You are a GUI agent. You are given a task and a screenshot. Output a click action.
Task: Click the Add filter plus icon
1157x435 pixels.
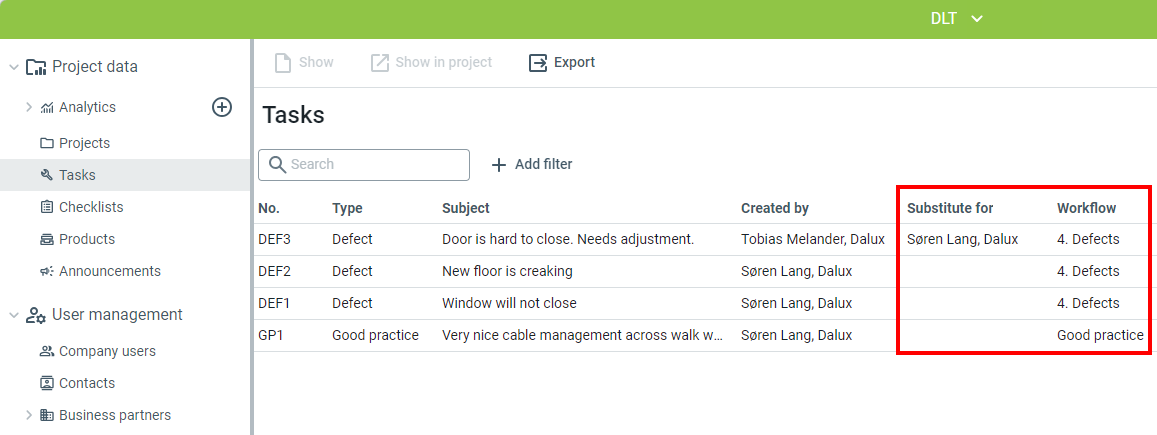tap(499, 165)
